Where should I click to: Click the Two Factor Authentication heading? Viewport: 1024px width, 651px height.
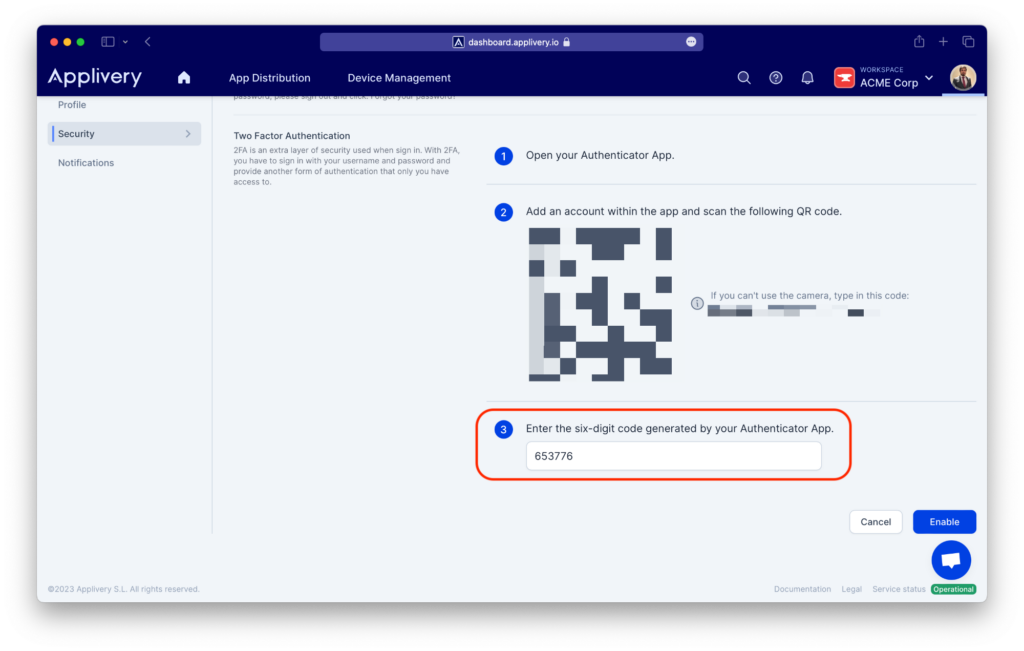(x=292, y=136)
